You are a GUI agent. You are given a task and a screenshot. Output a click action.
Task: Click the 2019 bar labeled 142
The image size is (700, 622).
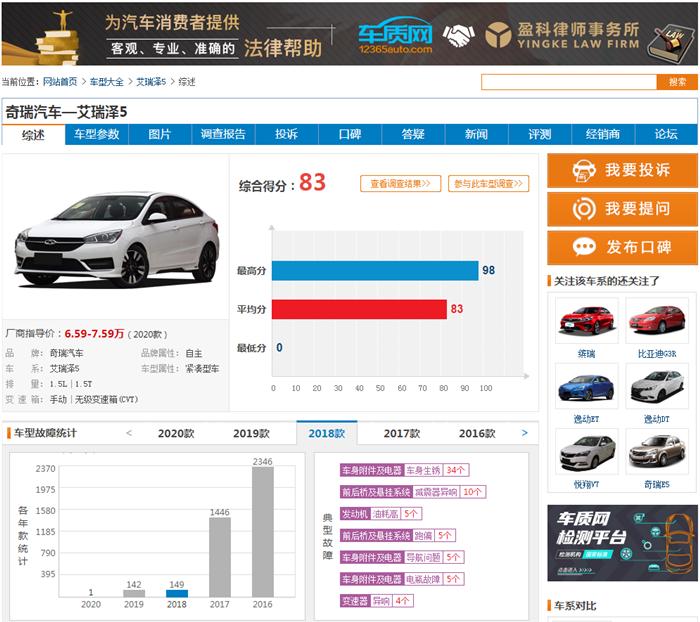(x=134, y=593)
